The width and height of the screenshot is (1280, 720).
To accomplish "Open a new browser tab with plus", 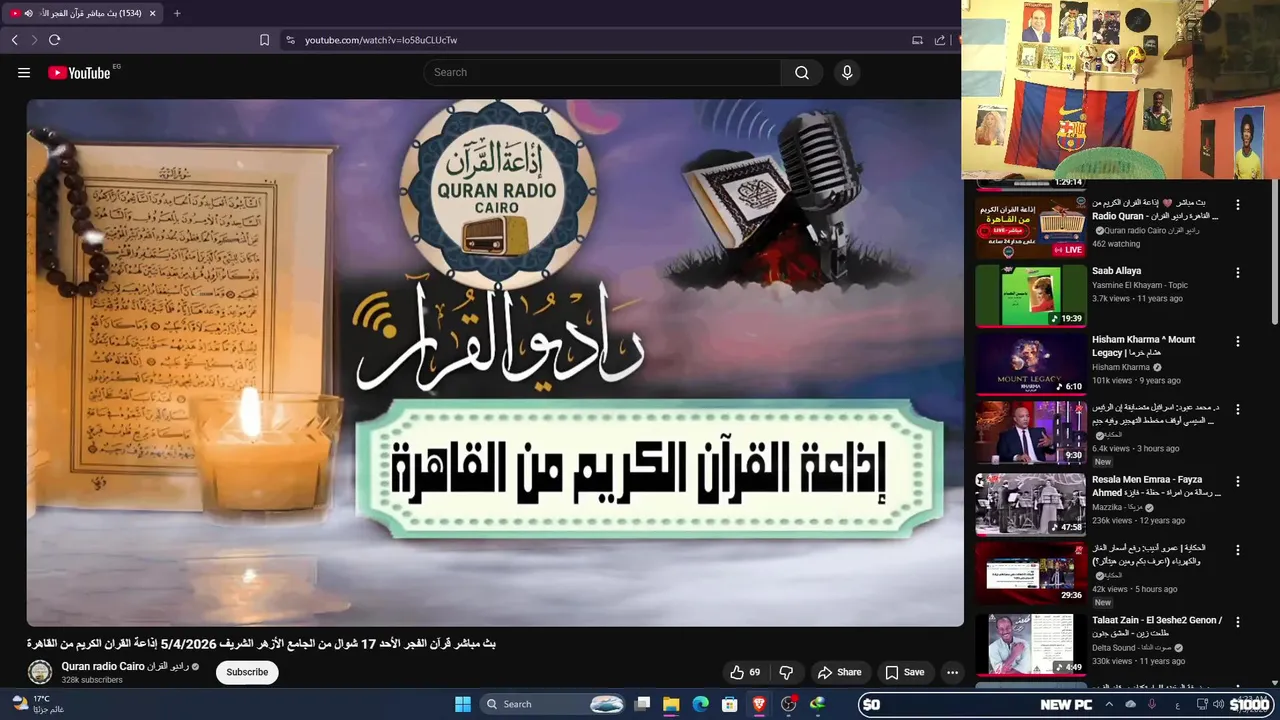I will click(177, 13).
